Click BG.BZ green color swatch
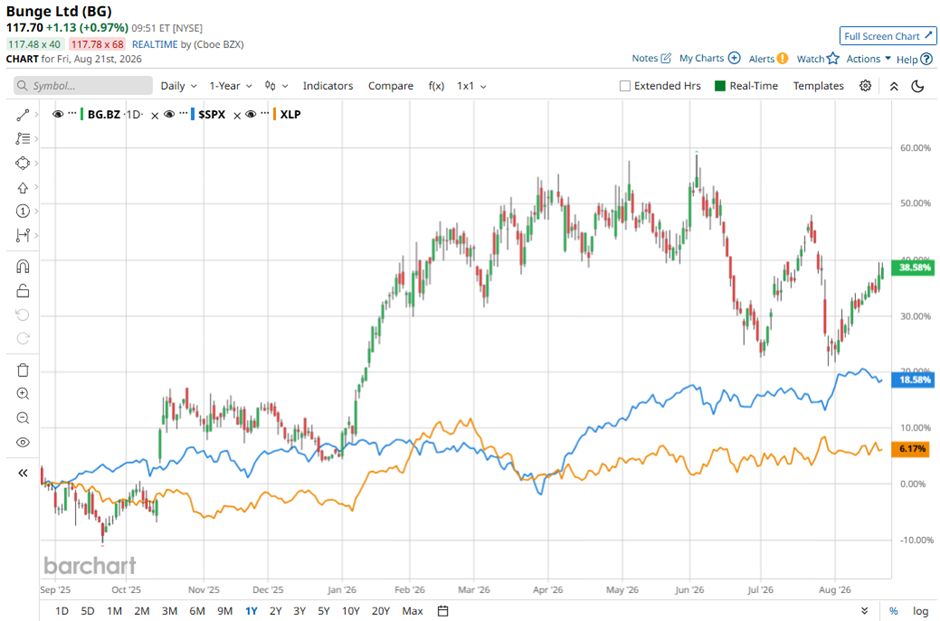The image size is (940, 621). click(82, 114)
